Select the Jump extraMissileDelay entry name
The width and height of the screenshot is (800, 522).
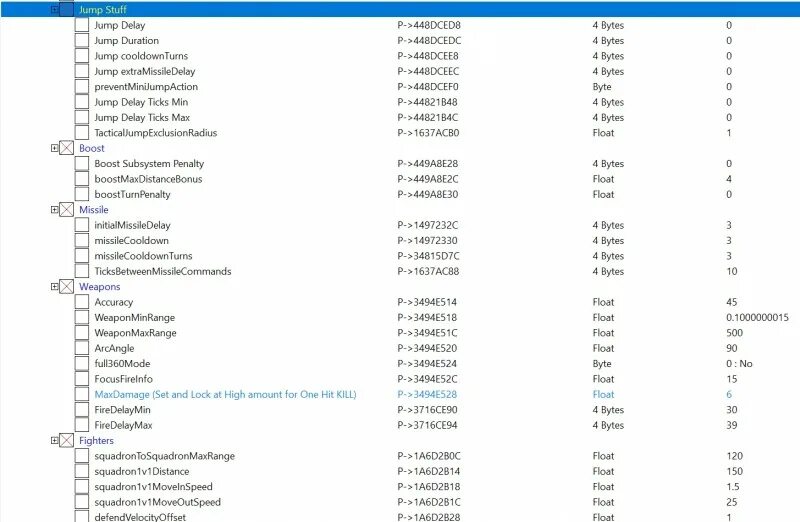[145, 71]
